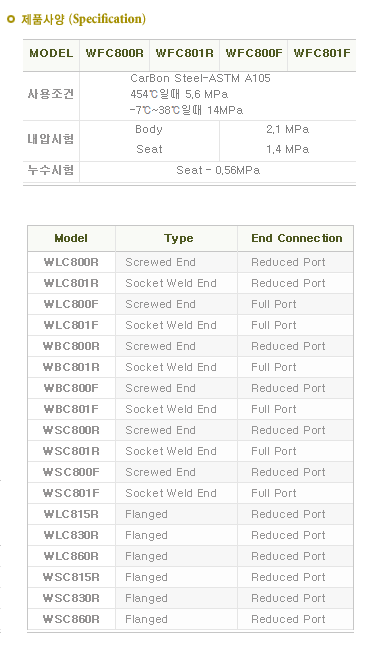The image size is (374, 647).
Task: Select the WFC800R column header
Action: tap(114, 53)
